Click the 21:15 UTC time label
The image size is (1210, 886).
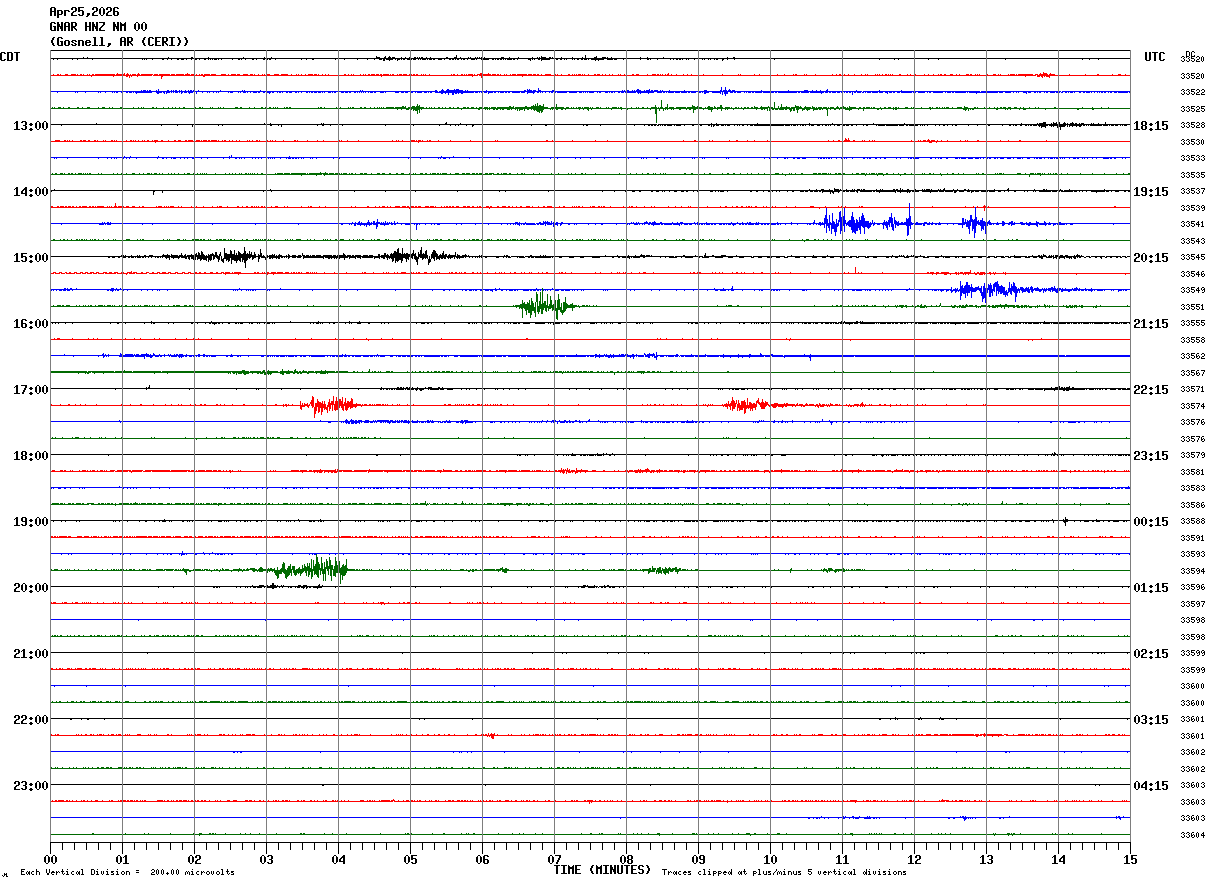pyautogui.click(x=1151, y=324)
